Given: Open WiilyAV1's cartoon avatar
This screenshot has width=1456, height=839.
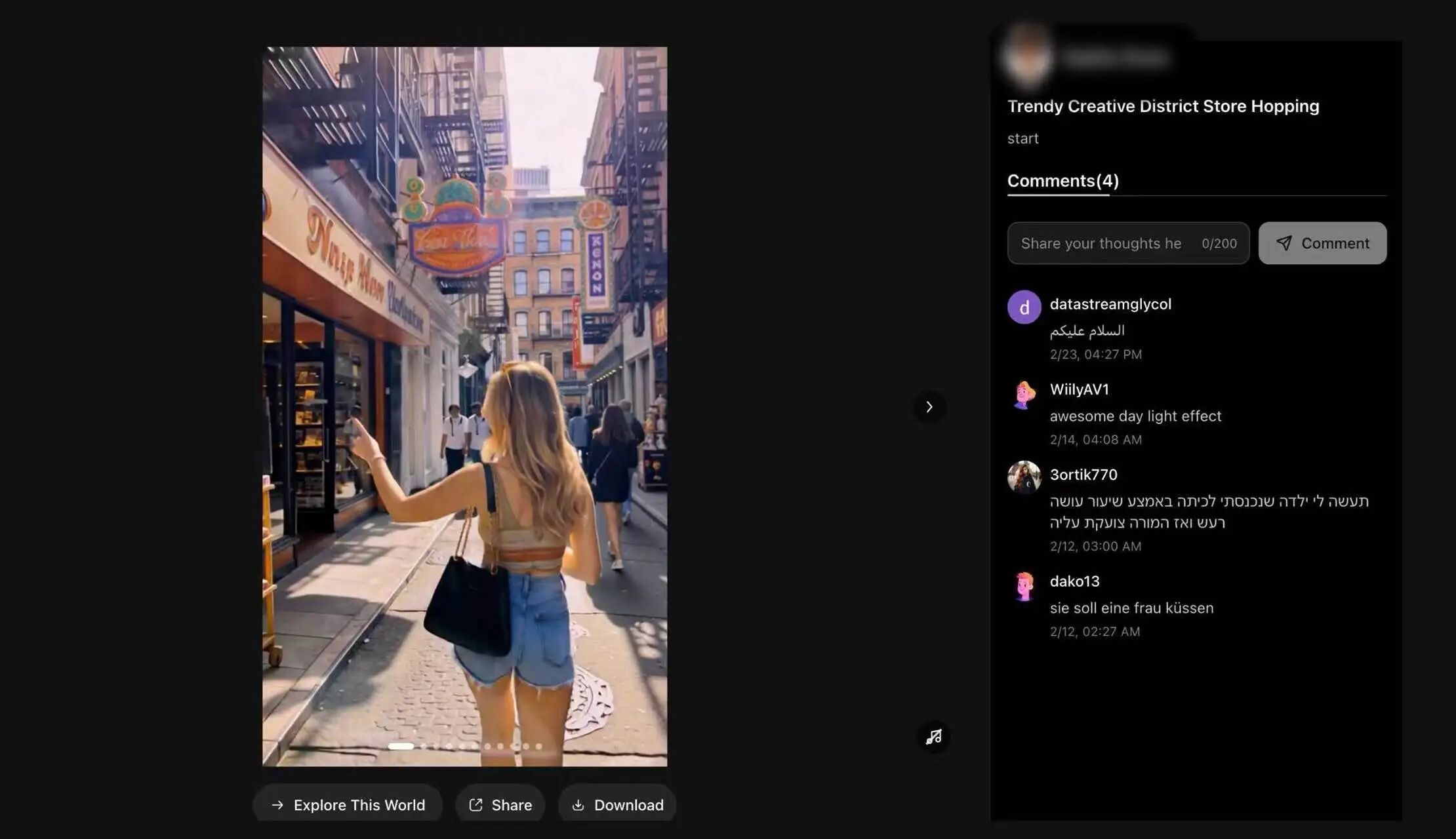Looking at the screenshot, I should pos(1024,394).
